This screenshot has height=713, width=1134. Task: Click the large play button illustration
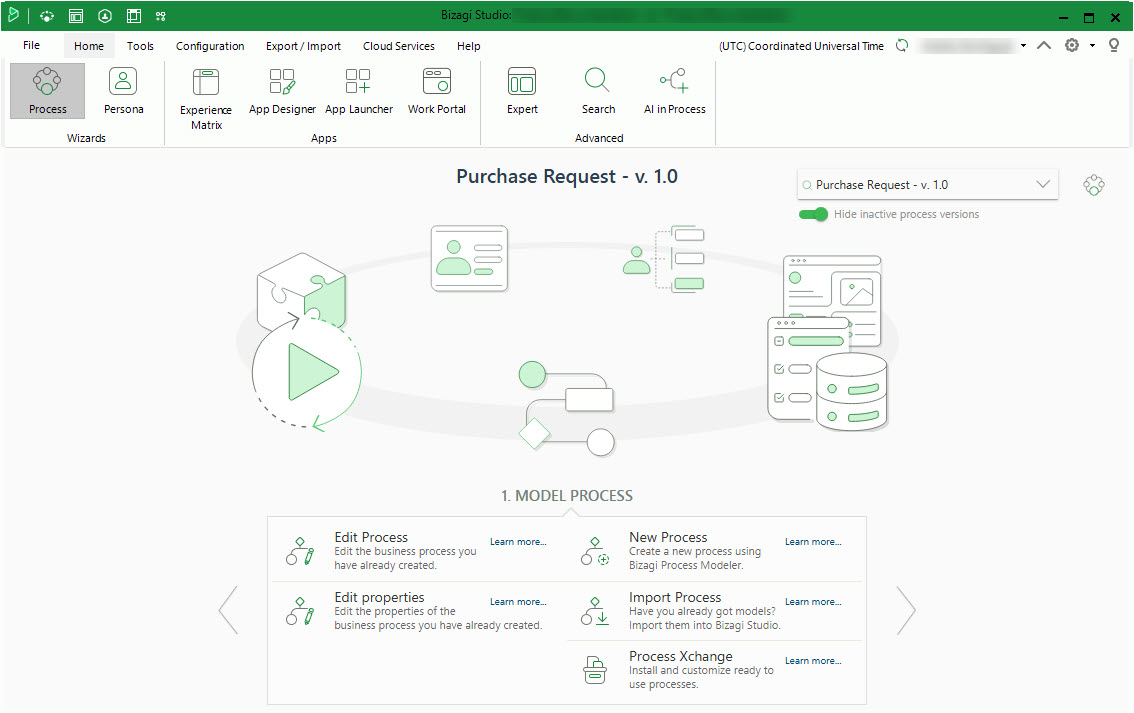tap(307, 372)
